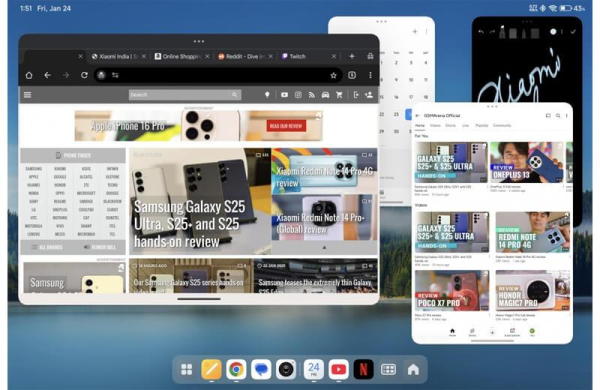This screenshot has width=600, height=390.
Task: Launch Chrome from the dock
Action: point(236,369)
